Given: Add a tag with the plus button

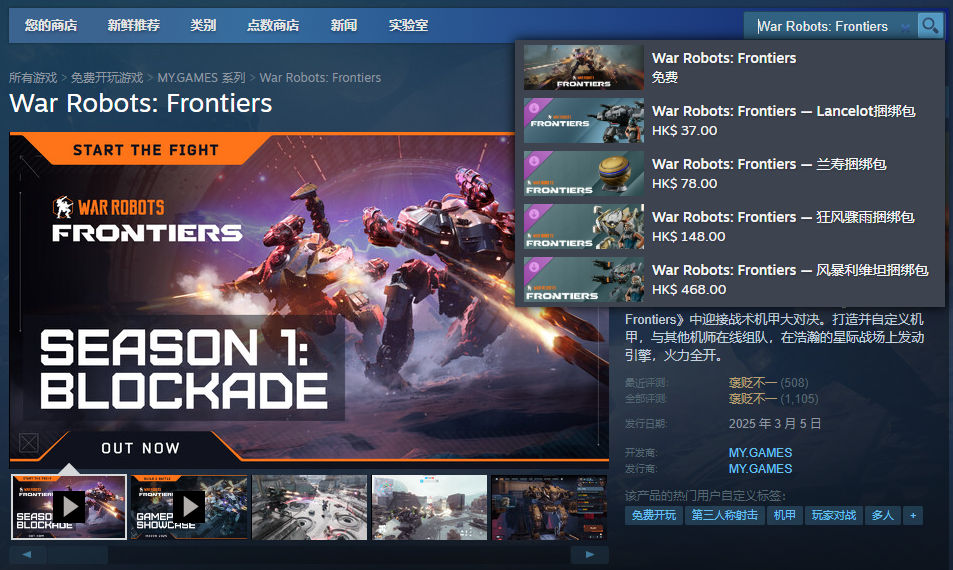Looking at the screenshot, I should pos(913,515).
